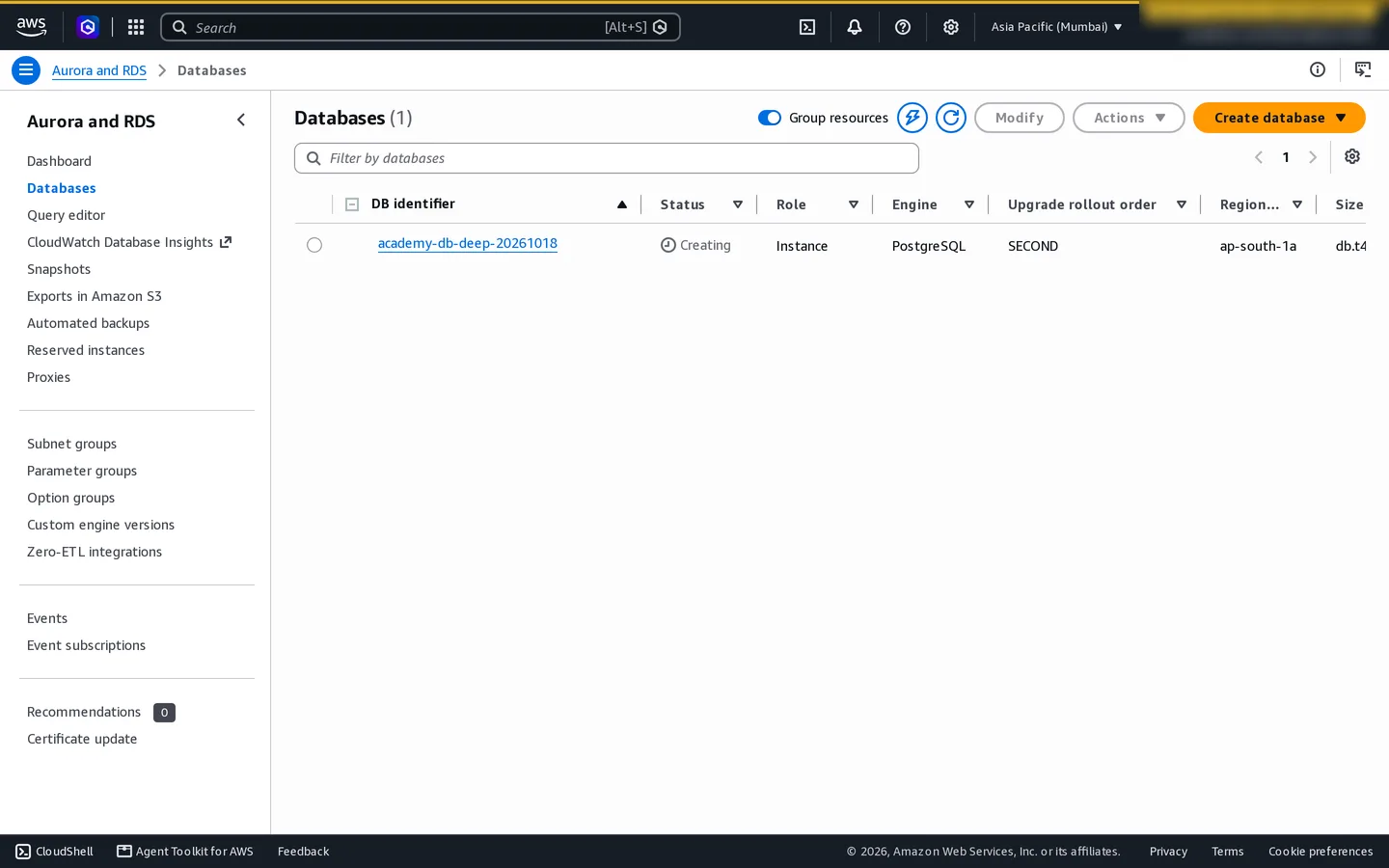The height and width of the screenshot is (868, 1389).
Task: Open Automated backups in sidebar
Action: [x=88, y=323]
